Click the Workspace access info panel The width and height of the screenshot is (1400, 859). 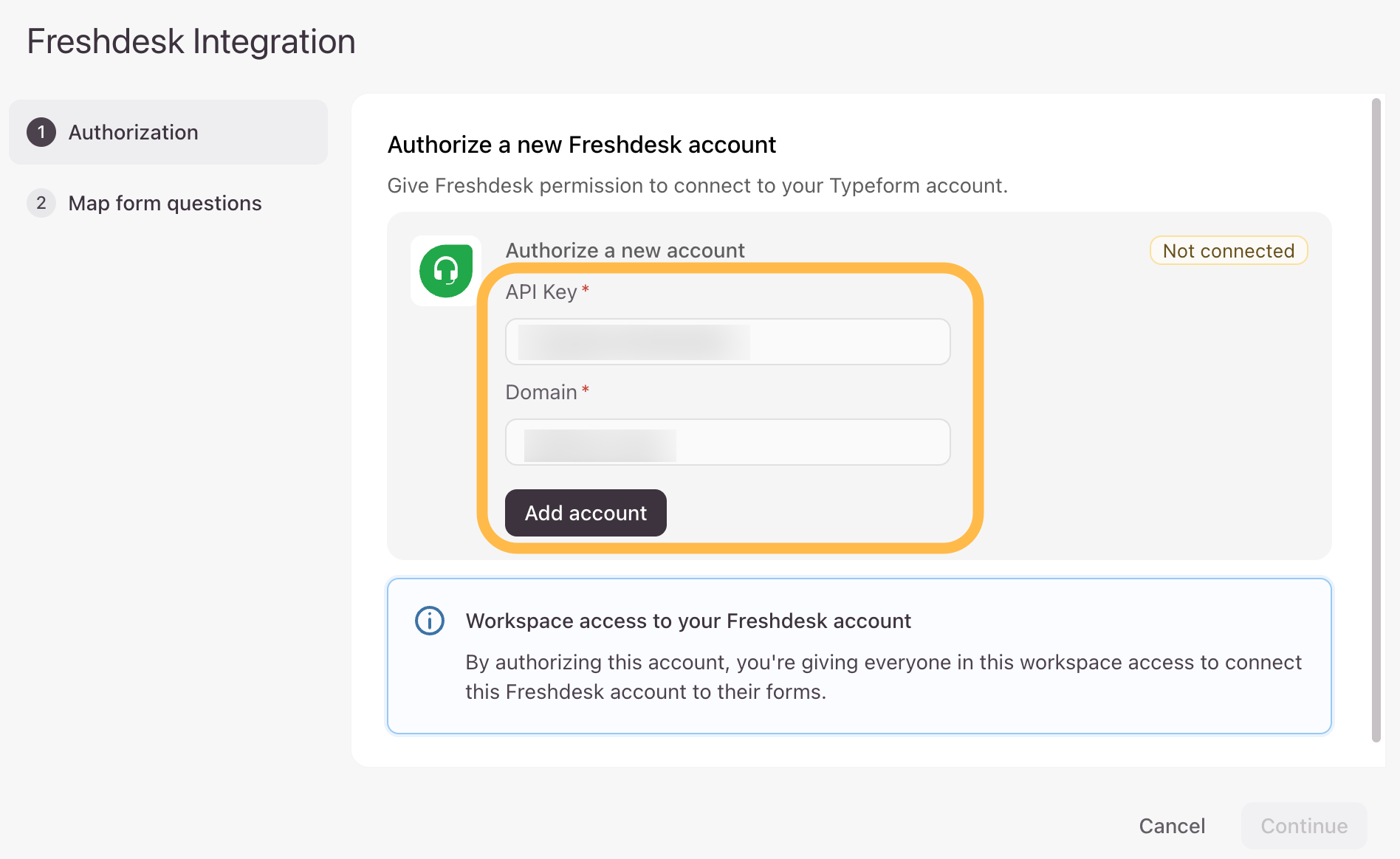click(x=859, y=655)
